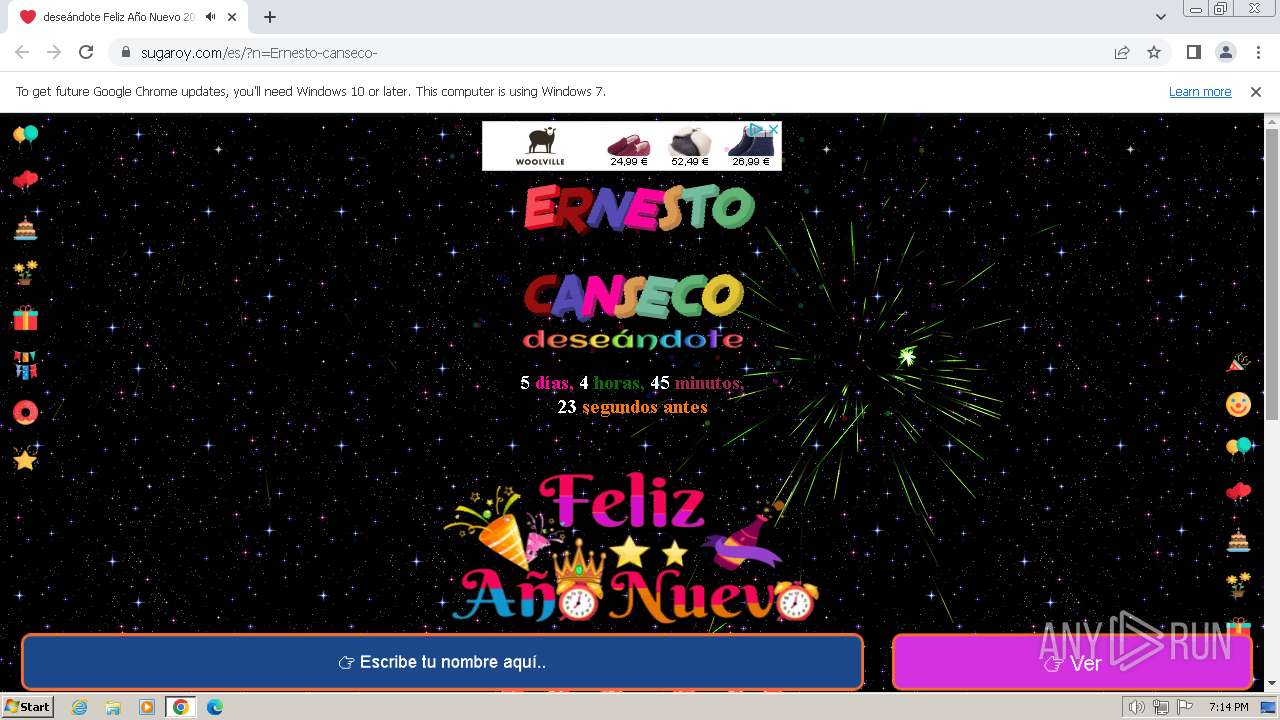Click the scrollbar up arrow

[1271, 121]
